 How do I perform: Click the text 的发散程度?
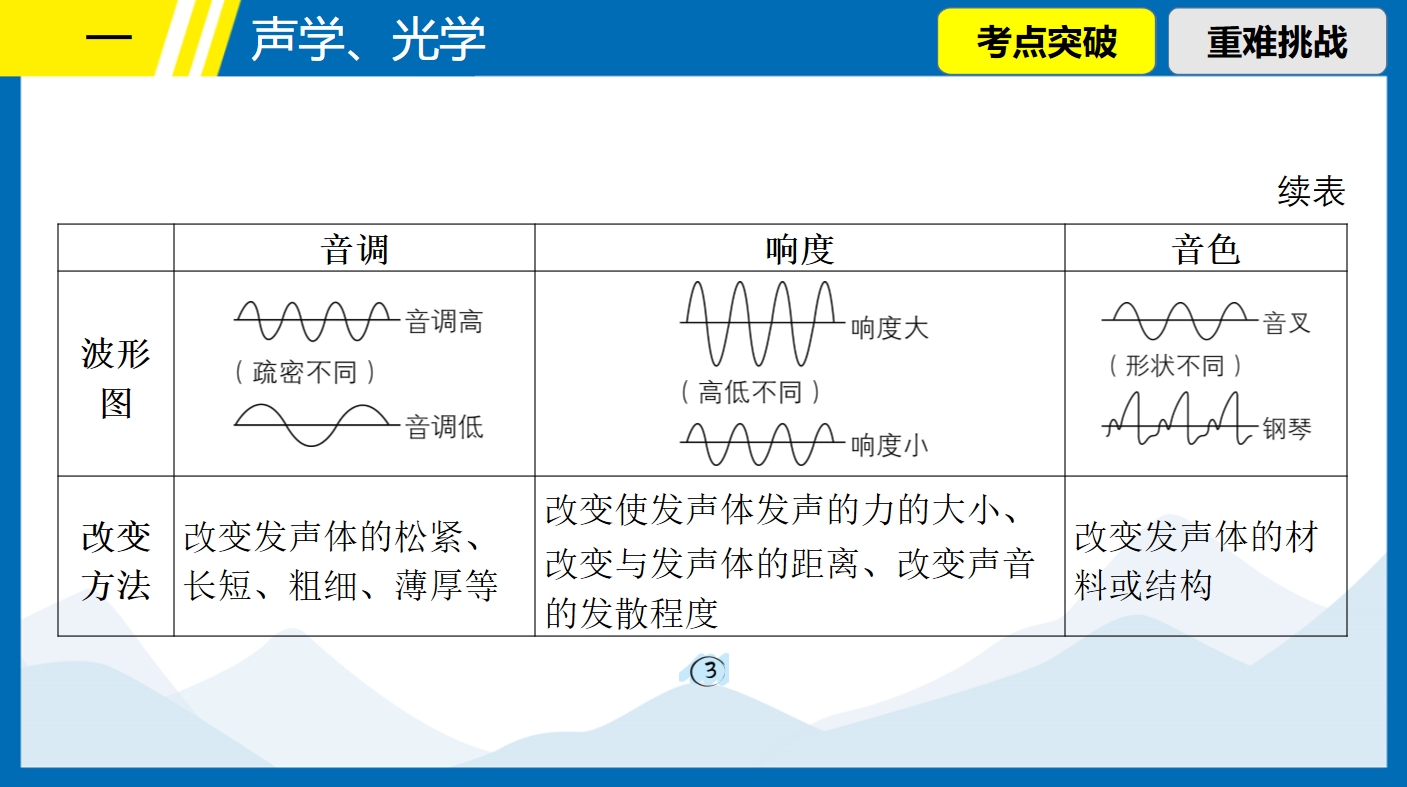click(x=632, y=613)
